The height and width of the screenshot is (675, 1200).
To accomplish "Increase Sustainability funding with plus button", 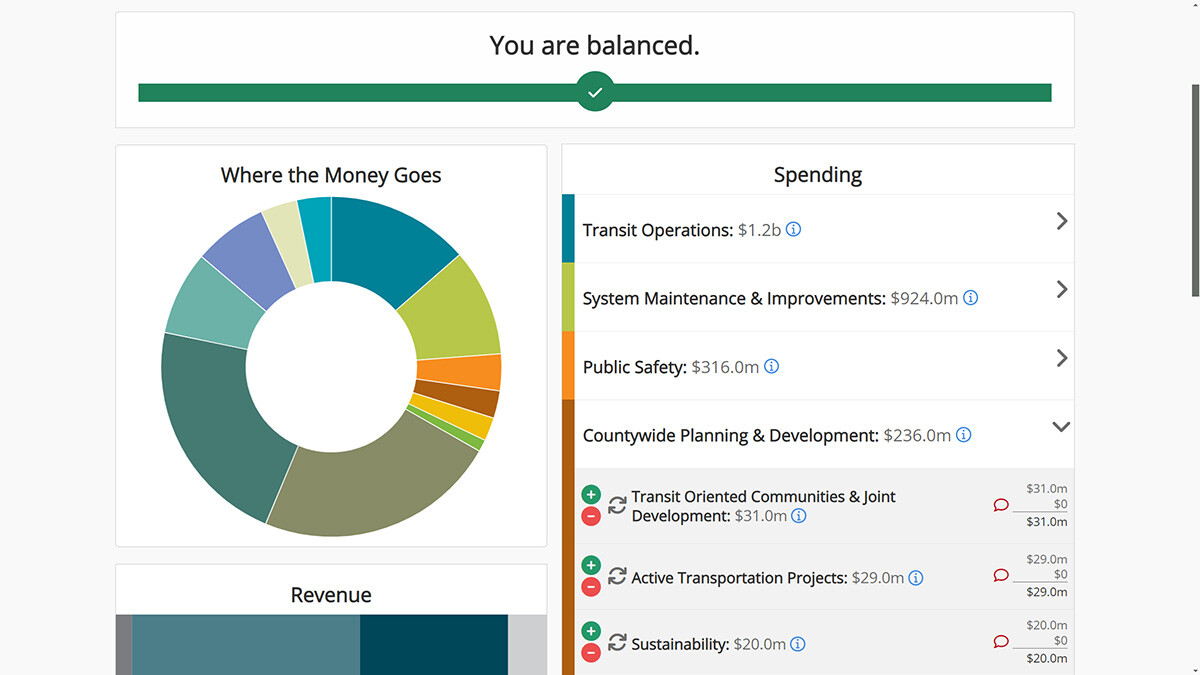I will click(591, 631).
